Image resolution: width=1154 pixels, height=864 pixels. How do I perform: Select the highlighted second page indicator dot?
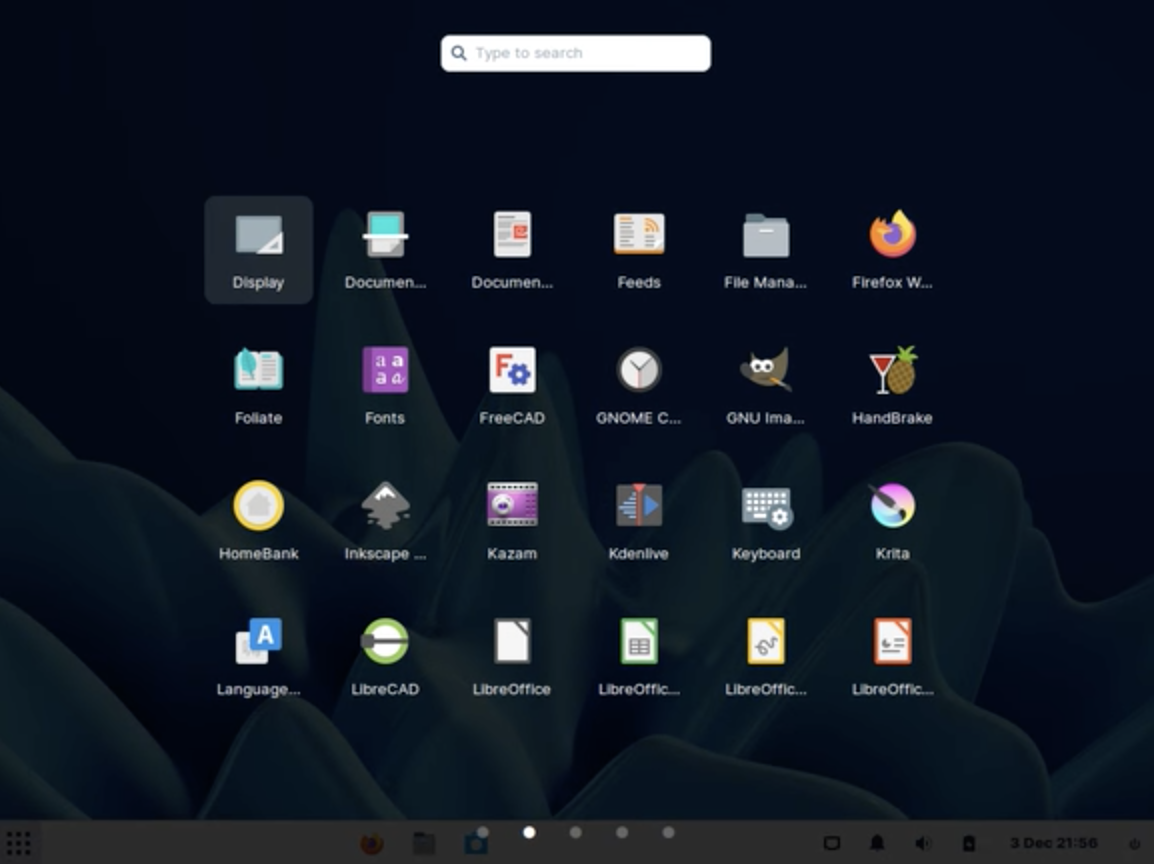click(x=529, y=832)
